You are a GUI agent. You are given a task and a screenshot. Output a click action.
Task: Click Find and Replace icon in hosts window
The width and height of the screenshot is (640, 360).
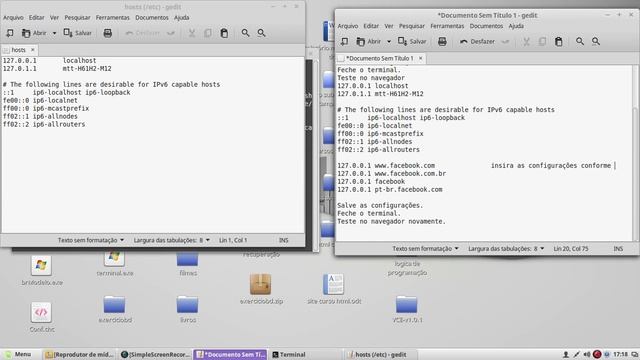point(262,33)
